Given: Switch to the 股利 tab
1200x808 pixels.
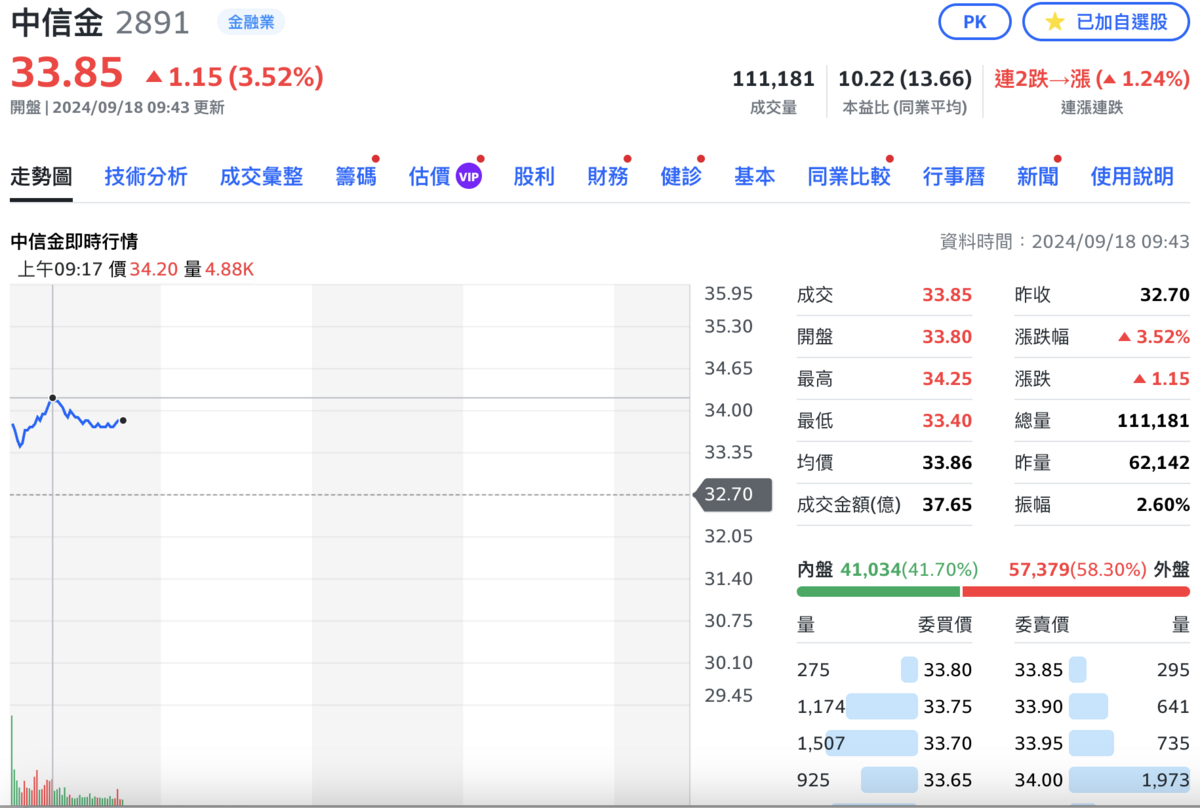Looking at the screenshot, I should coord(534,177).
